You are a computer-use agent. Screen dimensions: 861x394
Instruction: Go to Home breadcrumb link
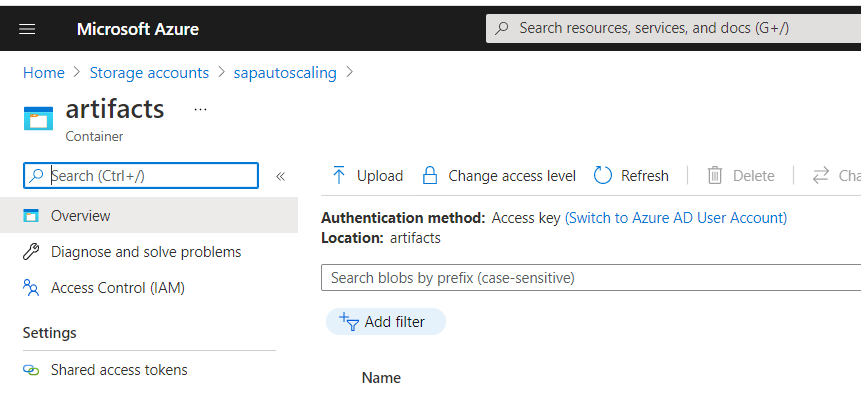click(43, 73)
